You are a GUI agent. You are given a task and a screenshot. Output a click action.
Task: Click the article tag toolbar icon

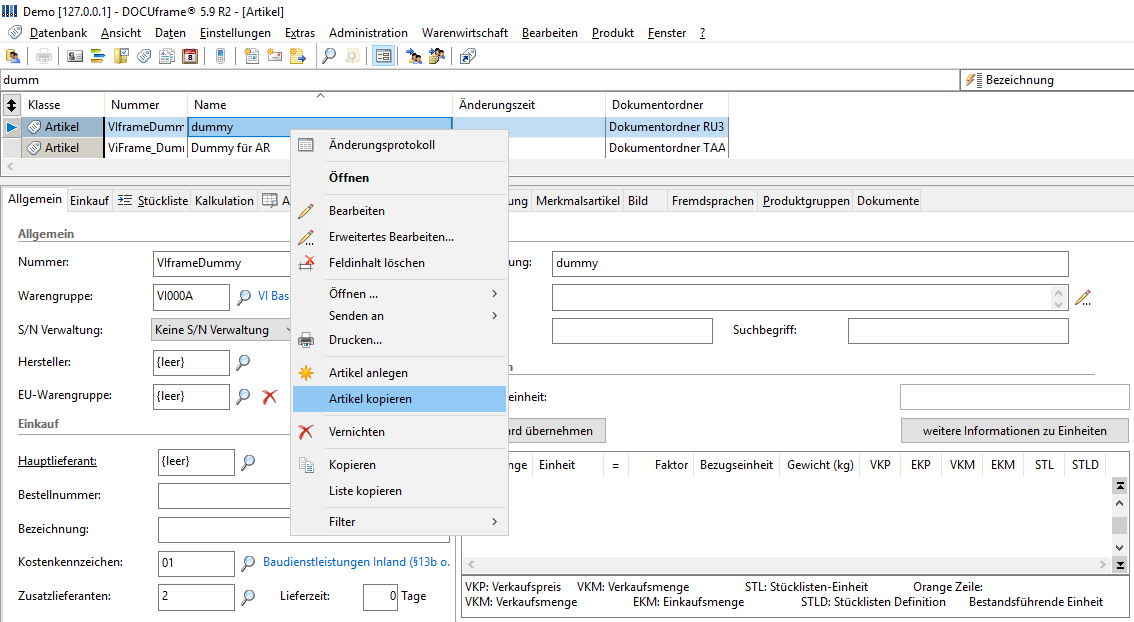(x=144, y=56)
